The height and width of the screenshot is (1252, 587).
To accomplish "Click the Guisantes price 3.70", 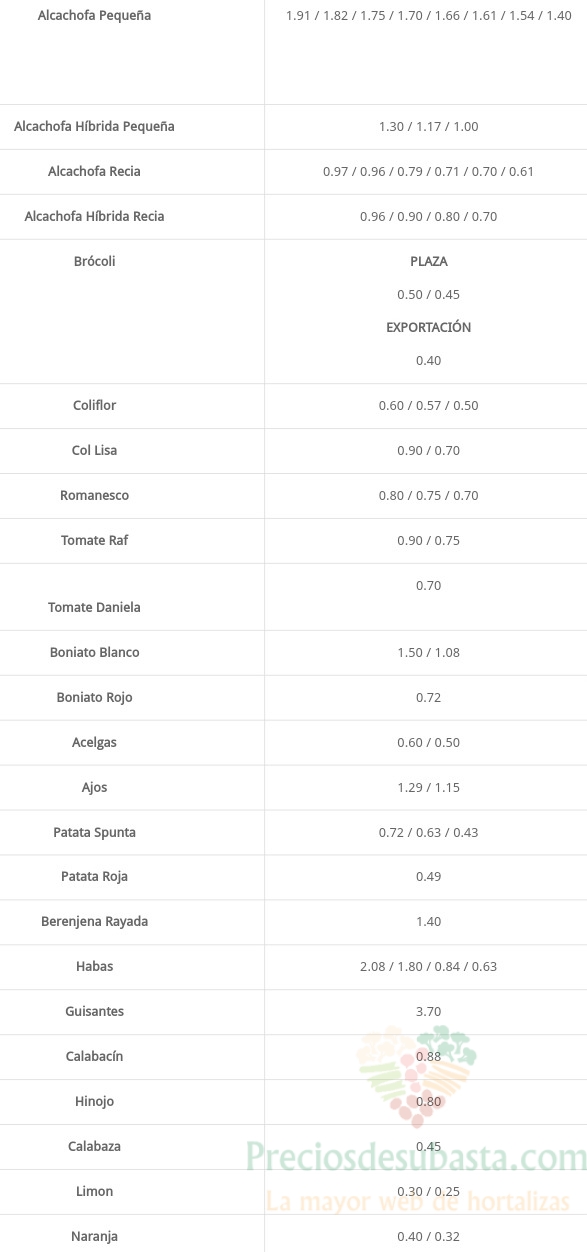I will coord(428,1011).
